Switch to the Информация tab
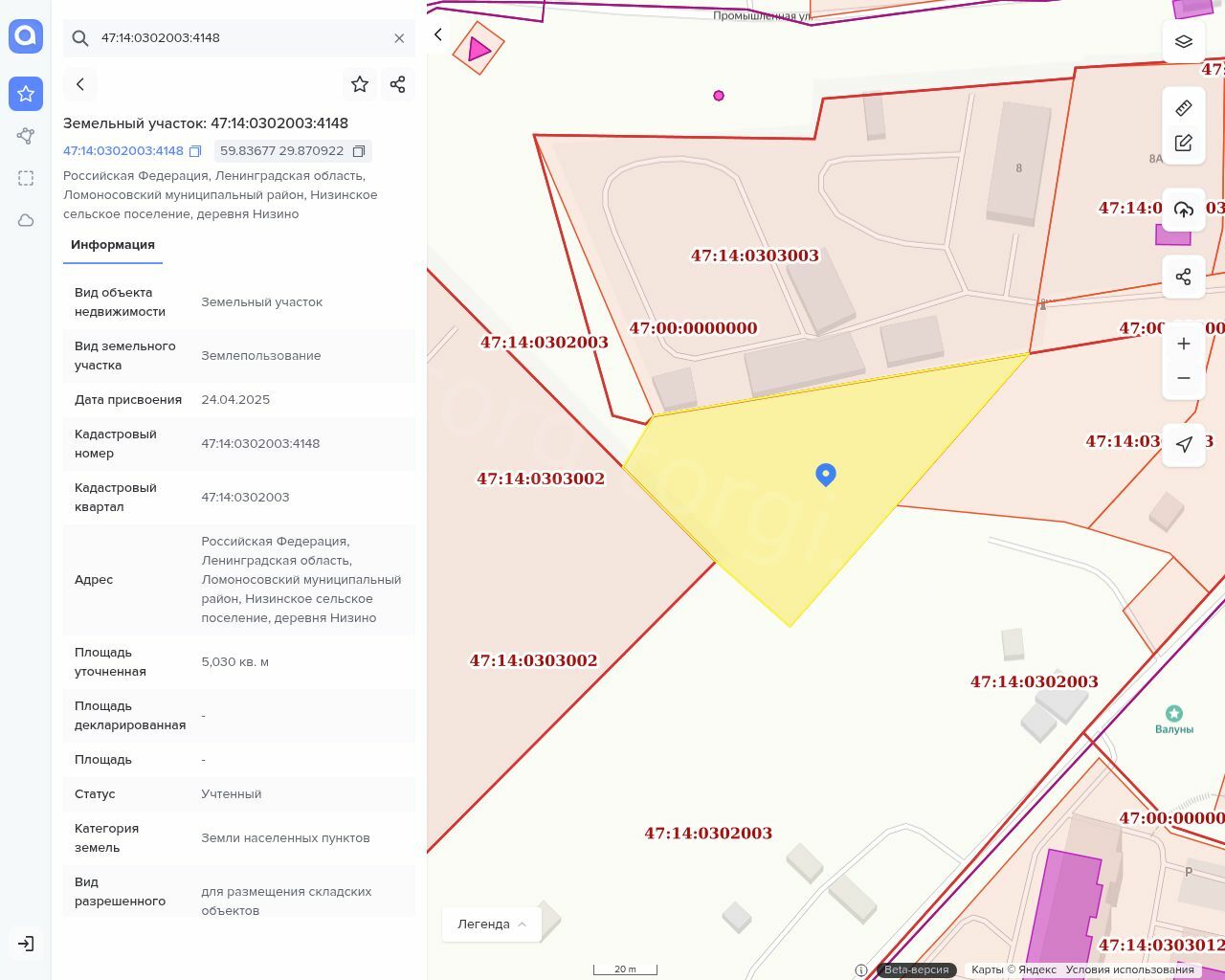 click(113, 245)
